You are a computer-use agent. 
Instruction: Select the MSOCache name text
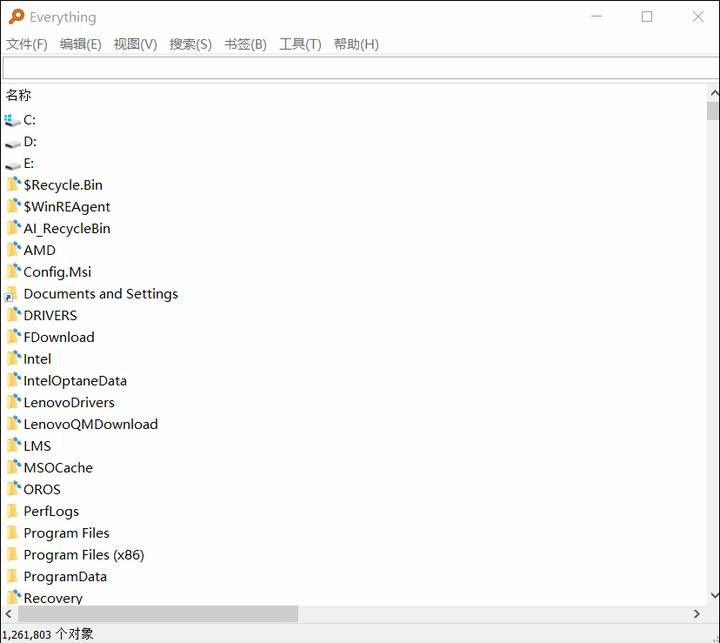tap(58, 468)
